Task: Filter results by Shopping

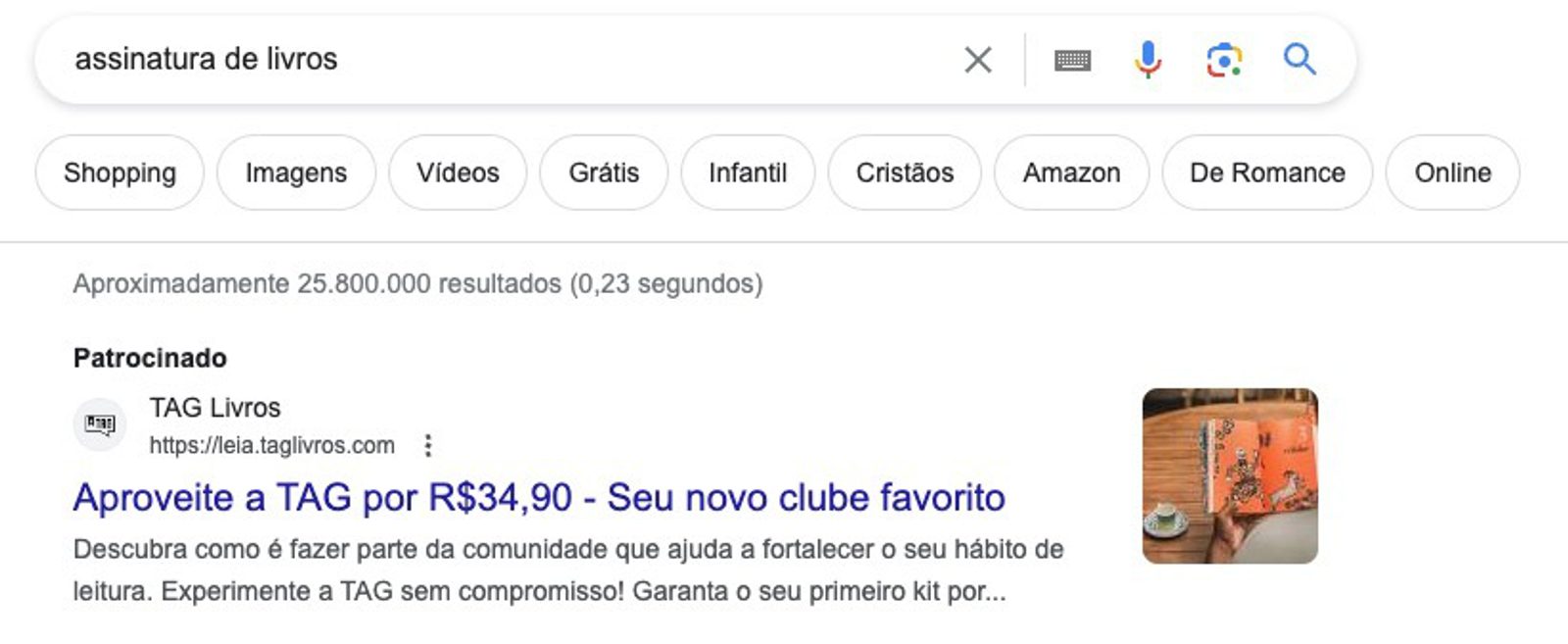Action: pos(120,173)
